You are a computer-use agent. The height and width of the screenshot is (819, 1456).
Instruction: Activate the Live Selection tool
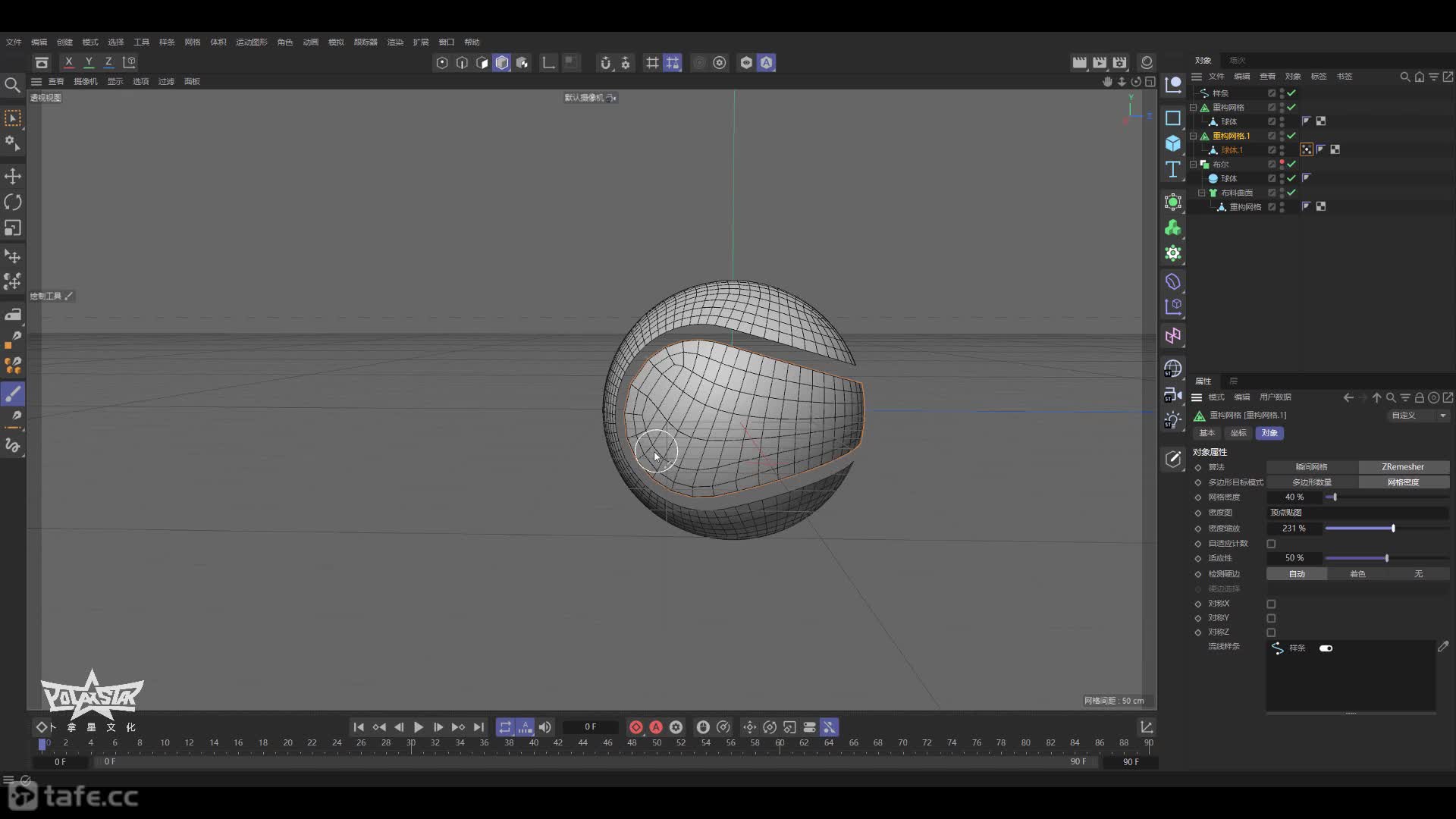coord(13,118)
